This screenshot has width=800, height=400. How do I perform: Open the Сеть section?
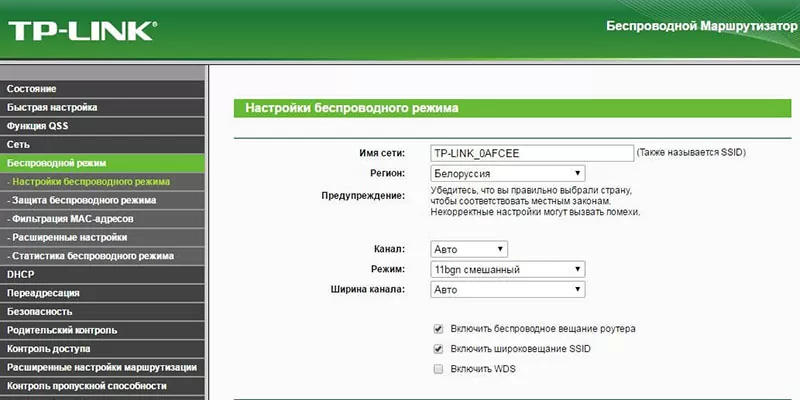click(x=102, y=144)
